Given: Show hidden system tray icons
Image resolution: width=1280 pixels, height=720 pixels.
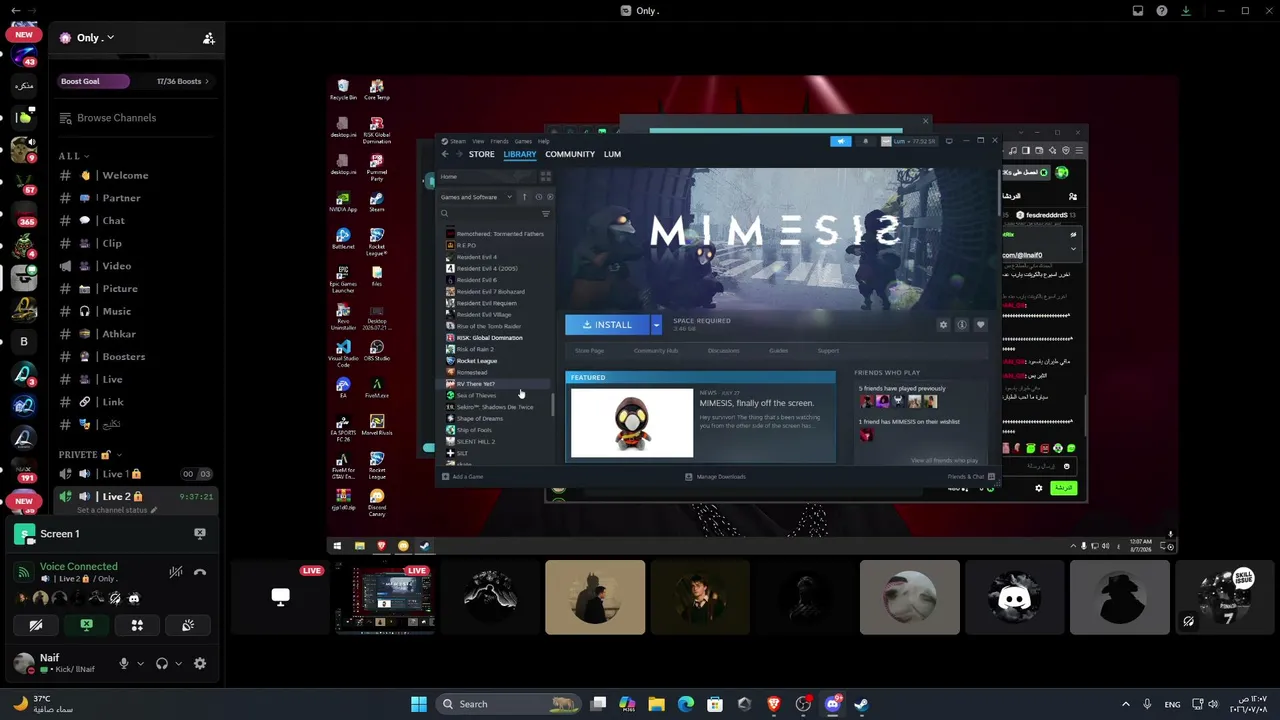Looking at the screenshot, I should 1125,704.
